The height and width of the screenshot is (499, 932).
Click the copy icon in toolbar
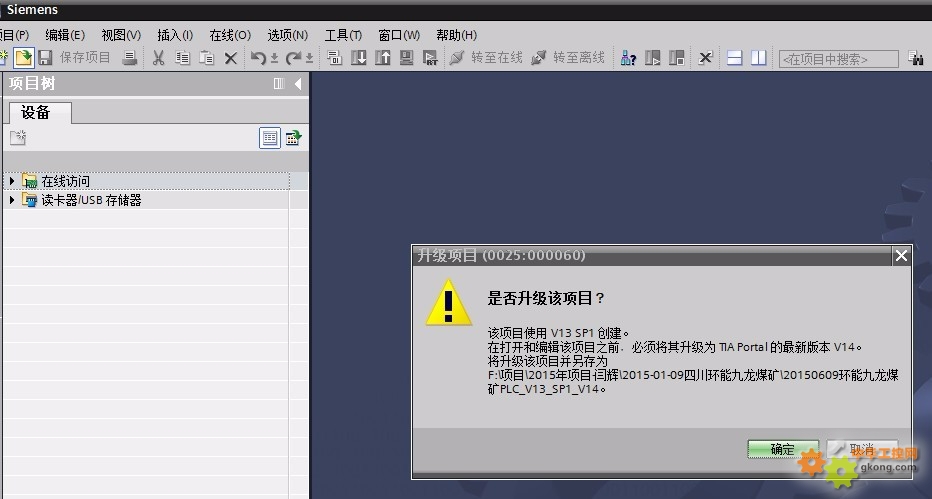point(182,58)
